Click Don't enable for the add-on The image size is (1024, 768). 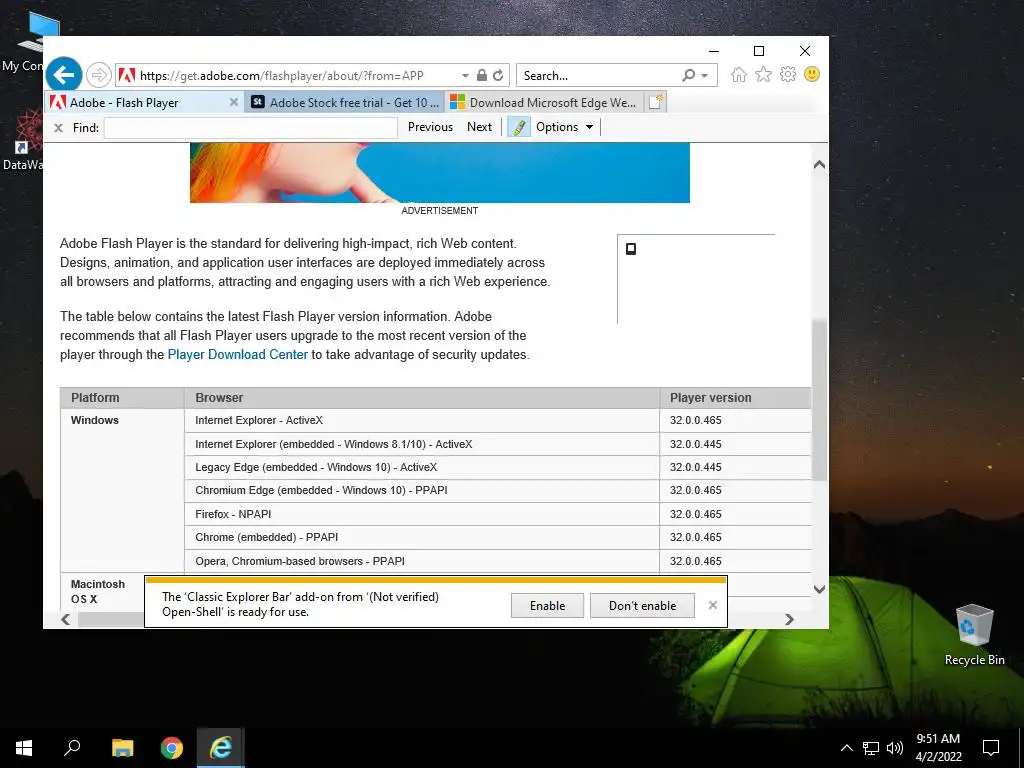[643, 605]
